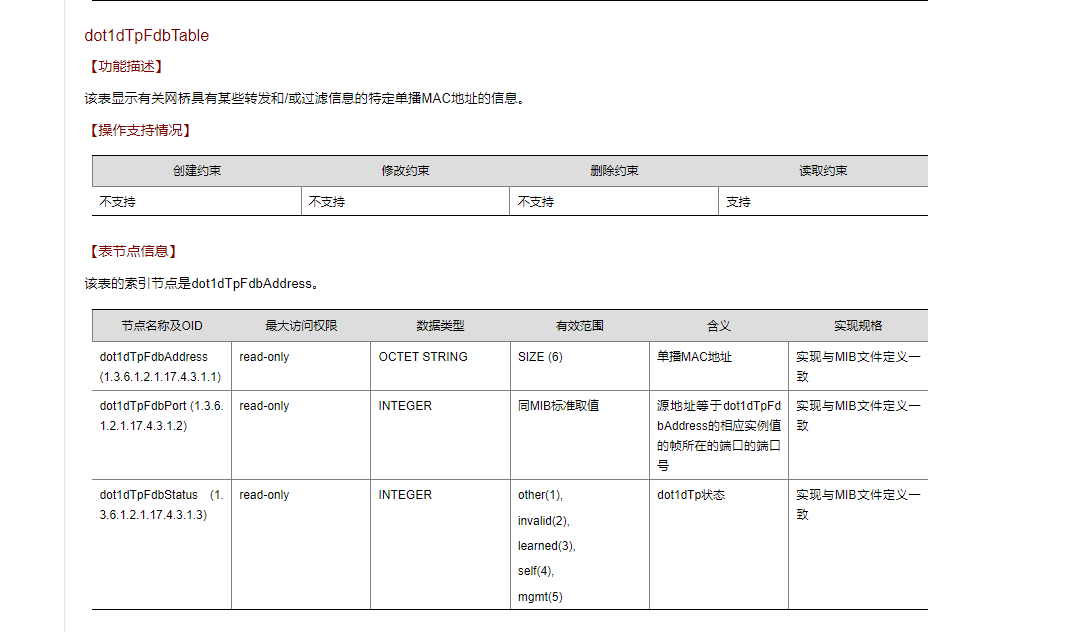Image resolution: width=1067 pixels, height=632 pixels.
Task: Click the 节点名称及OID column header
Action: [162, 326]
